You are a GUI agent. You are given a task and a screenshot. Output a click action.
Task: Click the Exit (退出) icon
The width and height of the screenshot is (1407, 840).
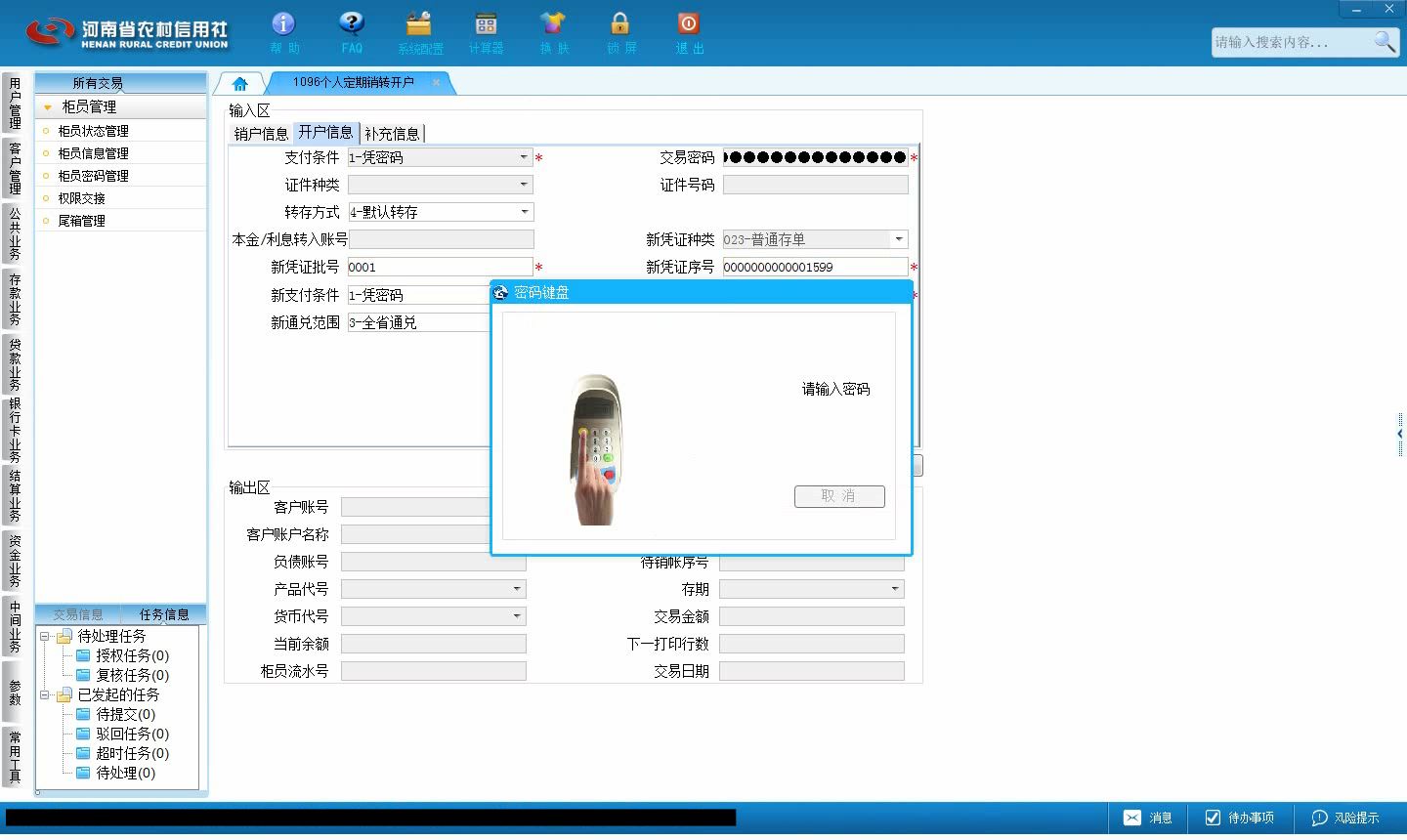689,32
